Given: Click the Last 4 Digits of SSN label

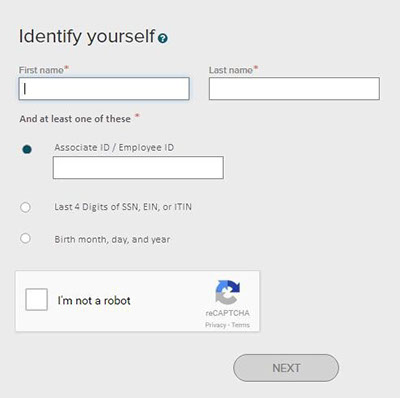Looking at the screenshot, I should coord(123,207).
